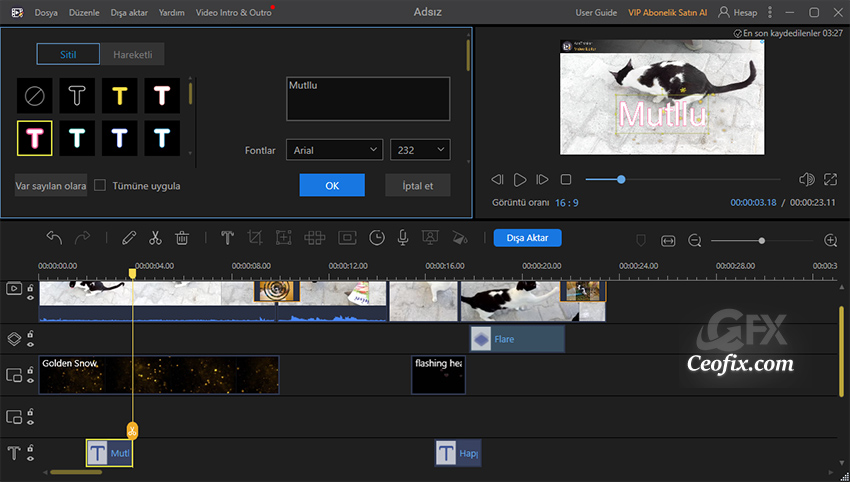Zoom out the timeline with the minus magnifier

[694, 241]
